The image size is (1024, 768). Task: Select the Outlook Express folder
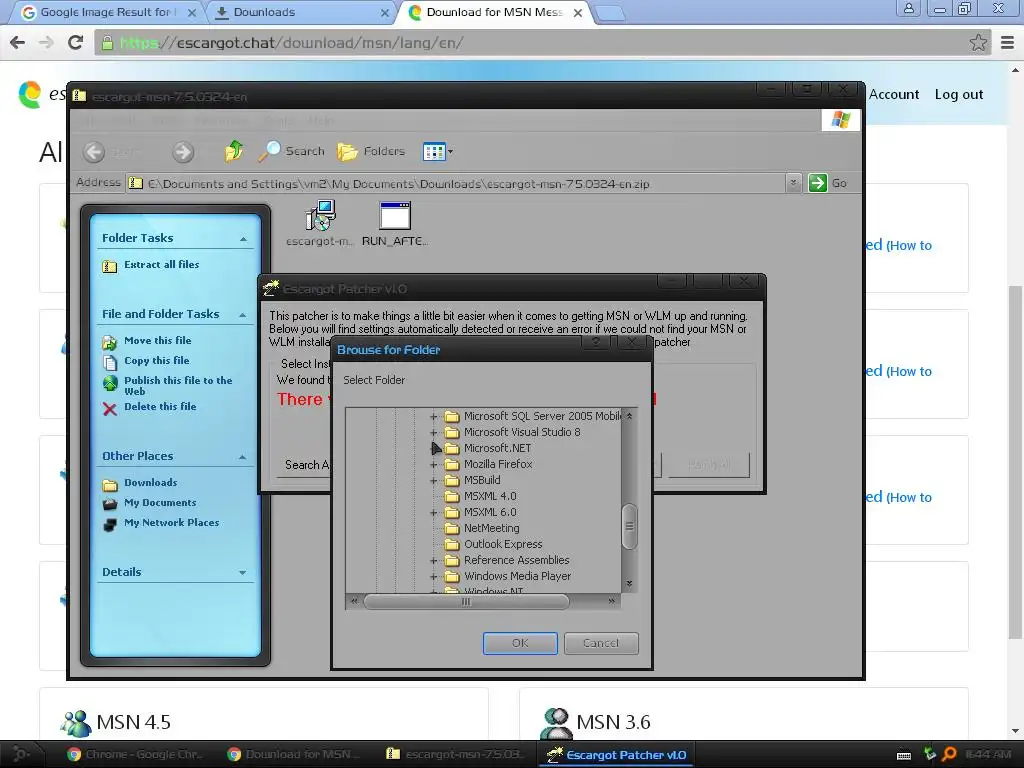tap(503, 544)
